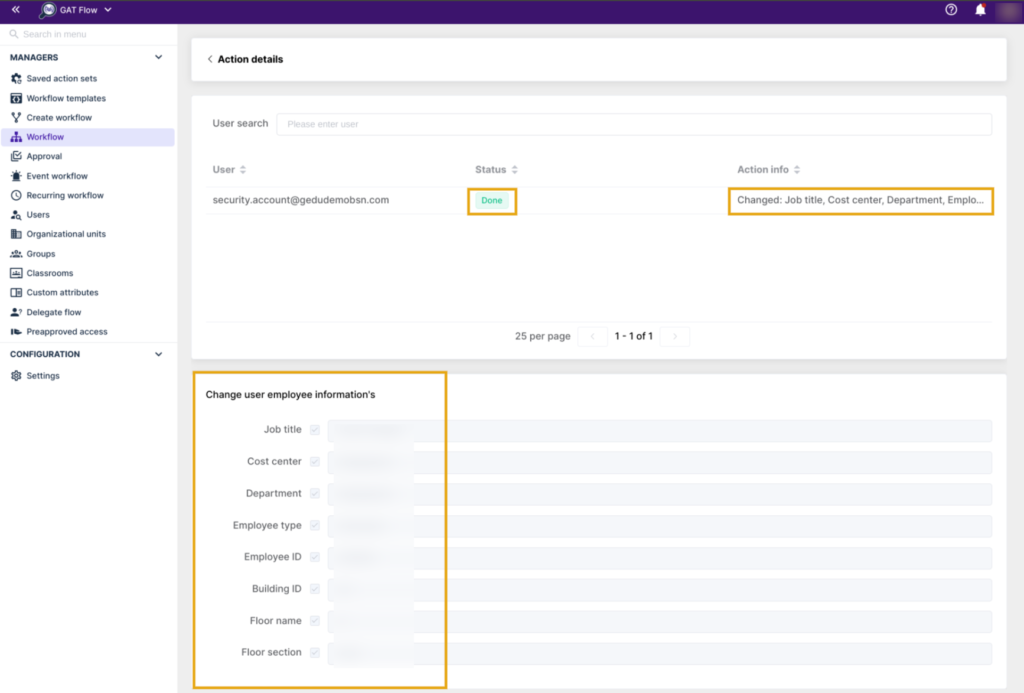The height and width of the screenshot is (693, 1024).
Task: Collapse the MANAGERS section
Action: (x=158, y=58)
